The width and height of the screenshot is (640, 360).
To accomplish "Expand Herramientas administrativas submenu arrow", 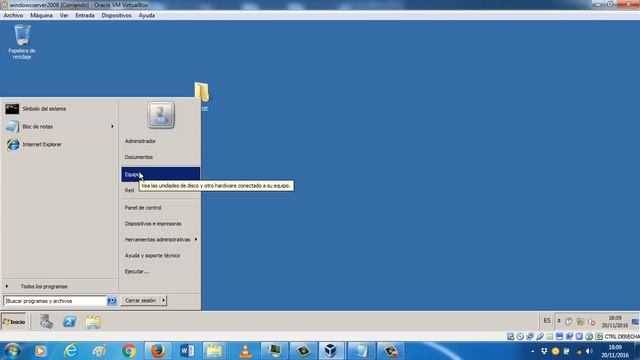I will [x=196, y=240].
